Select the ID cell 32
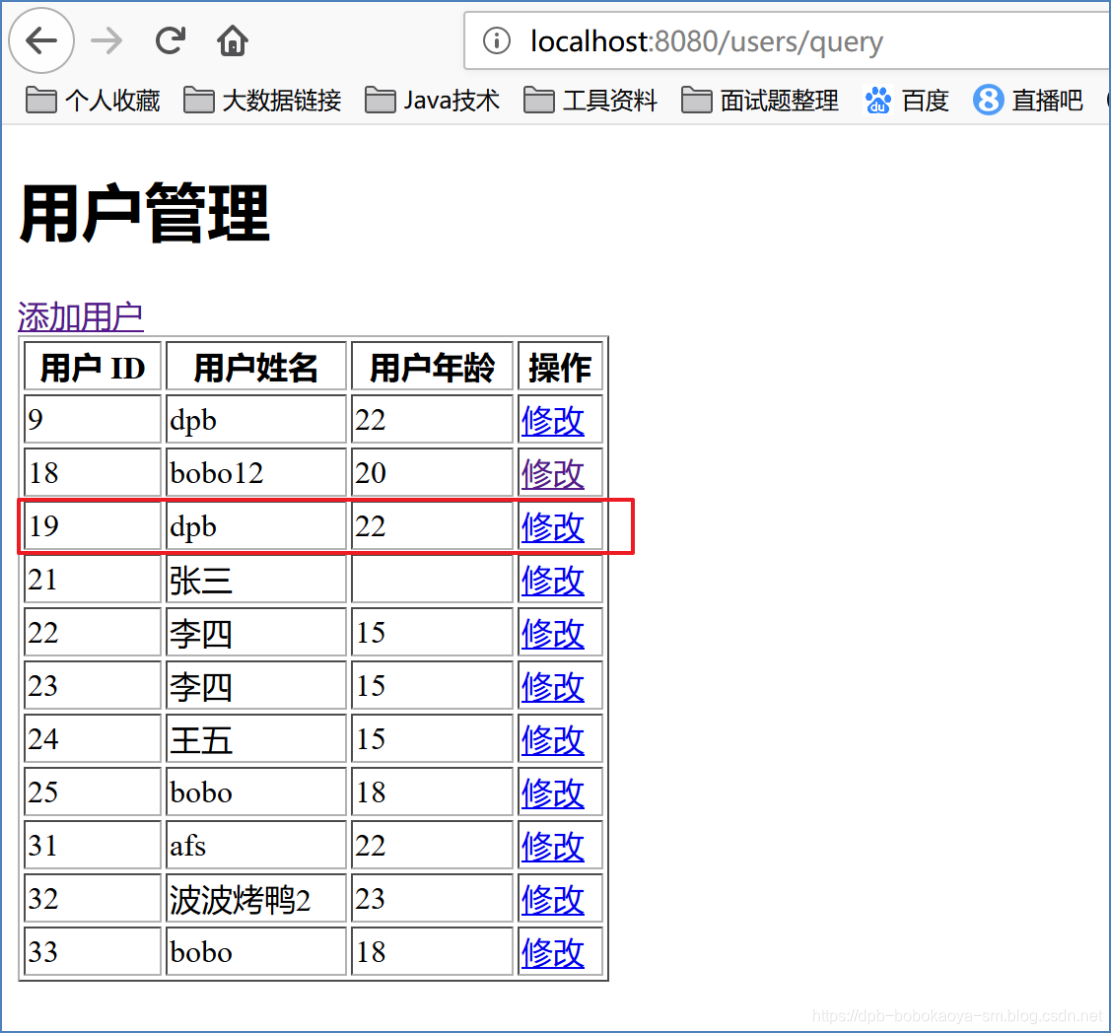The height and width of the screenshot is (1034, 1112). [x=93, y=899]
